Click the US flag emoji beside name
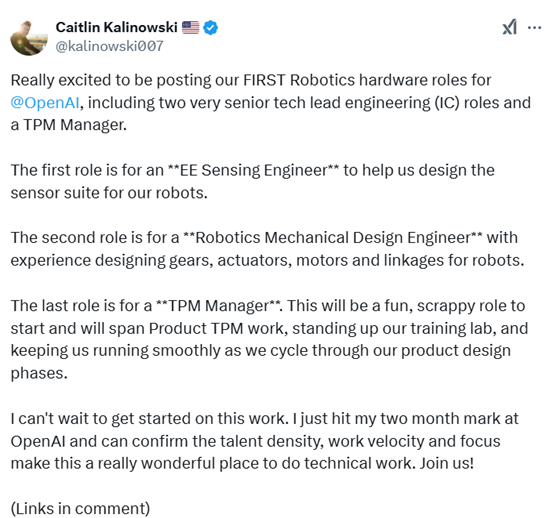The width and height of the screenshot is (554, 518). [x=190, y=28]
